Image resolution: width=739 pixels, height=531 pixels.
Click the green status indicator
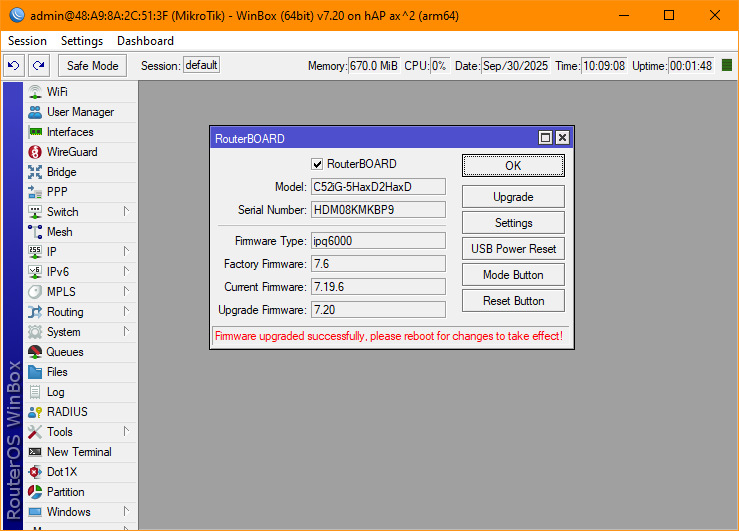(727, 65)
